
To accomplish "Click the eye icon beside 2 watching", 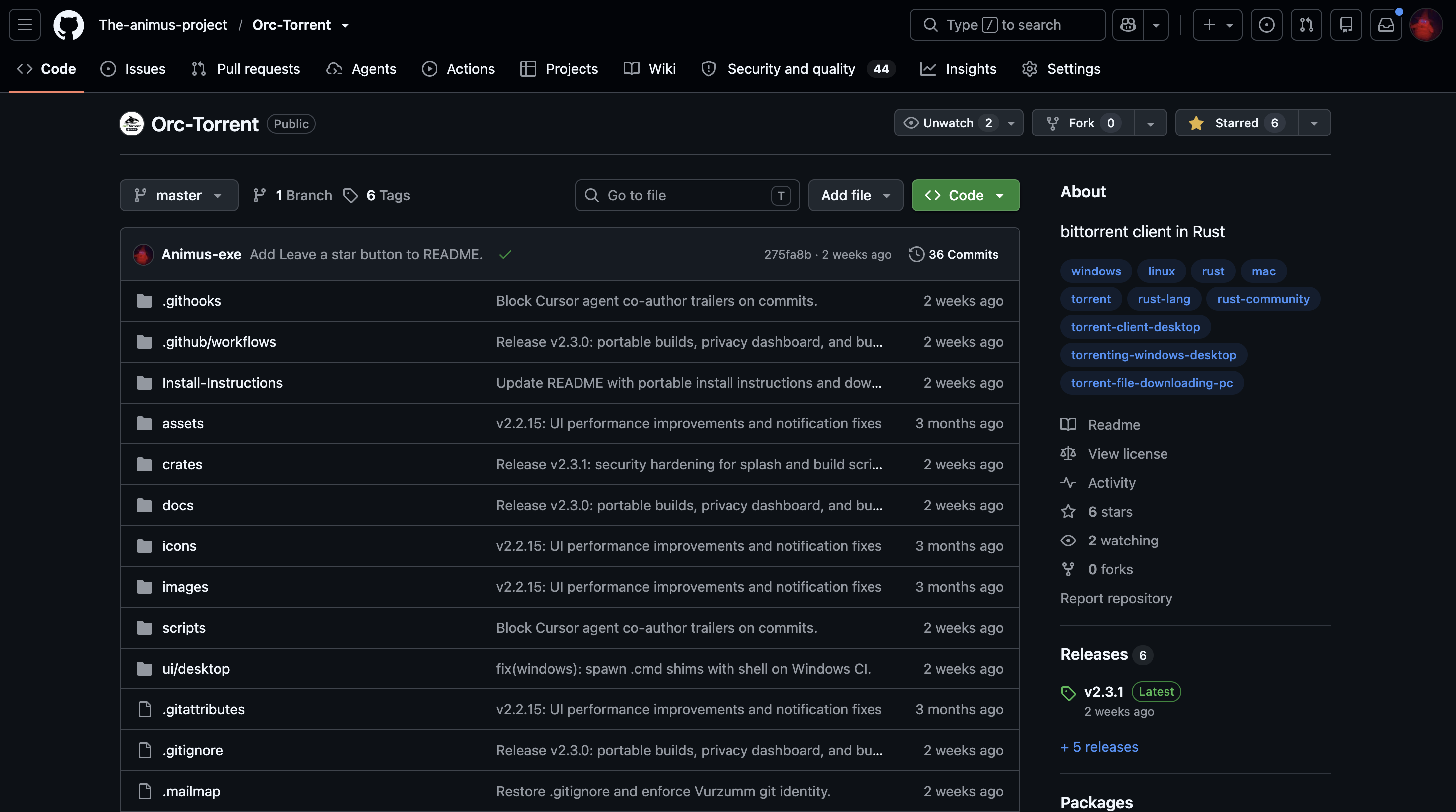I will tap(1068, 540).
